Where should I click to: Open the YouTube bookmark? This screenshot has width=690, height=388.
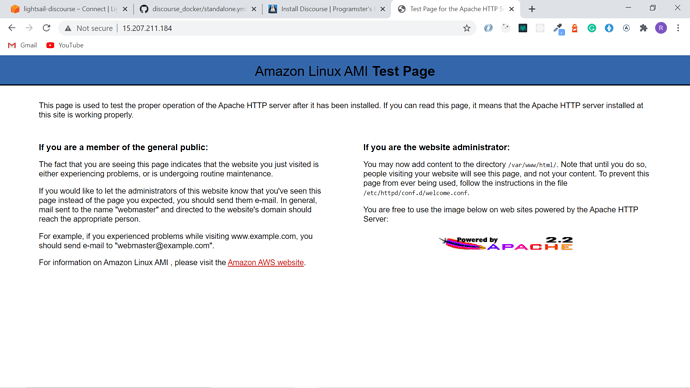point(65,45)
